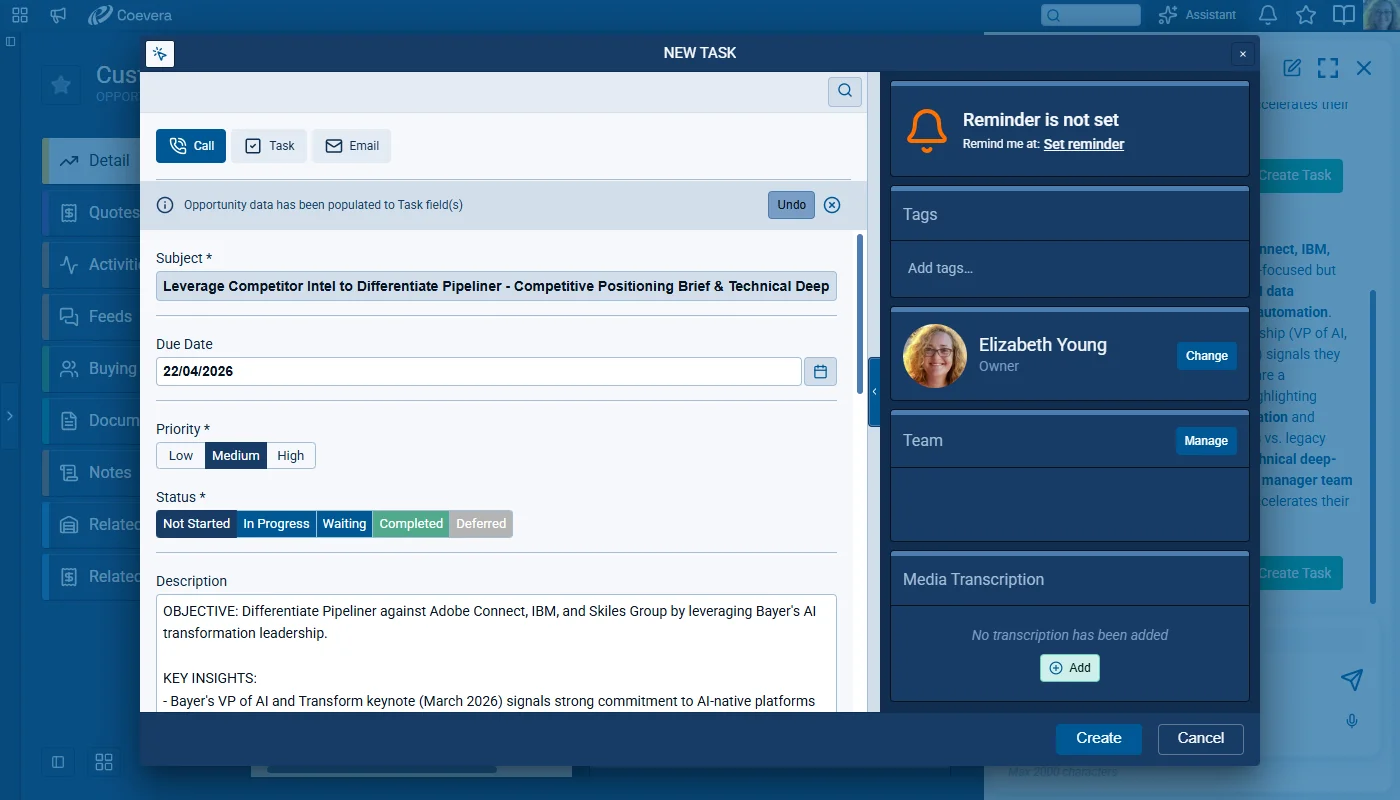The image size is (1400, 800).
Task: Open user profile avatar in top bar
Action: [x=1379, y=15]
